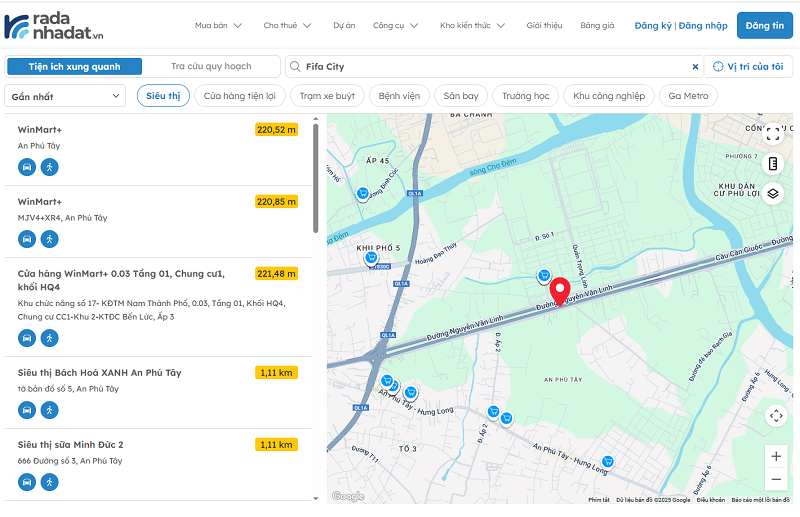
Task: Select the Cửa hàng tiện lợi filter
Action: point(239,96)
